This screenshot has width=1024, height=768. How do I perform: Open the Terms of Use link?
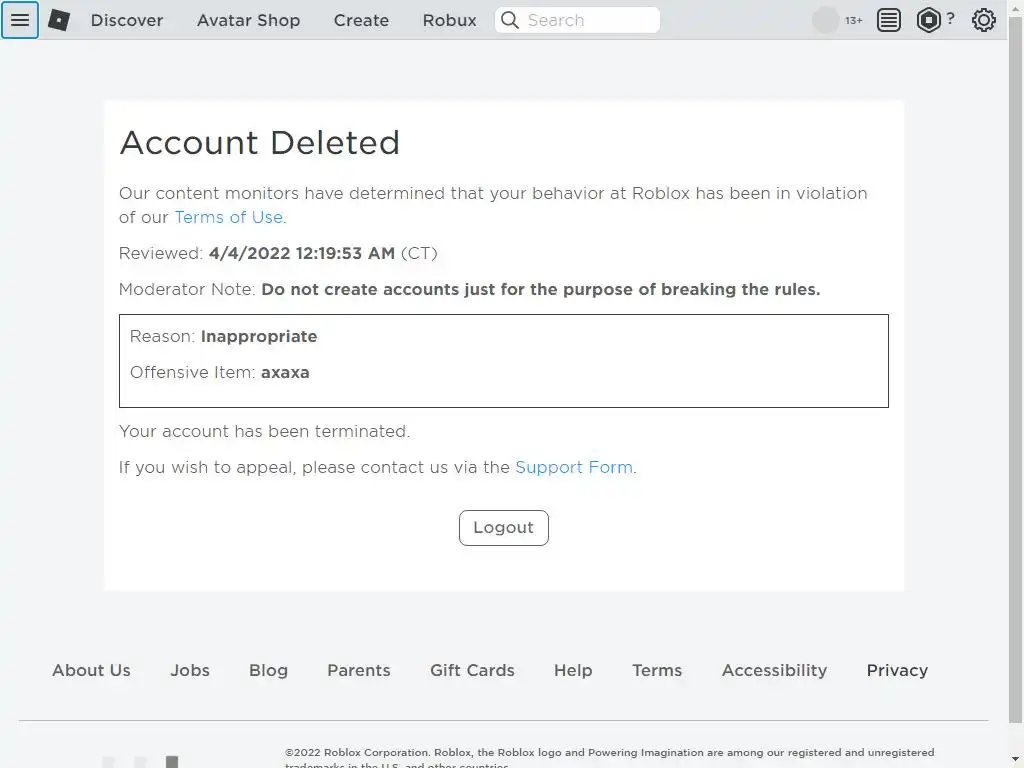229,217
